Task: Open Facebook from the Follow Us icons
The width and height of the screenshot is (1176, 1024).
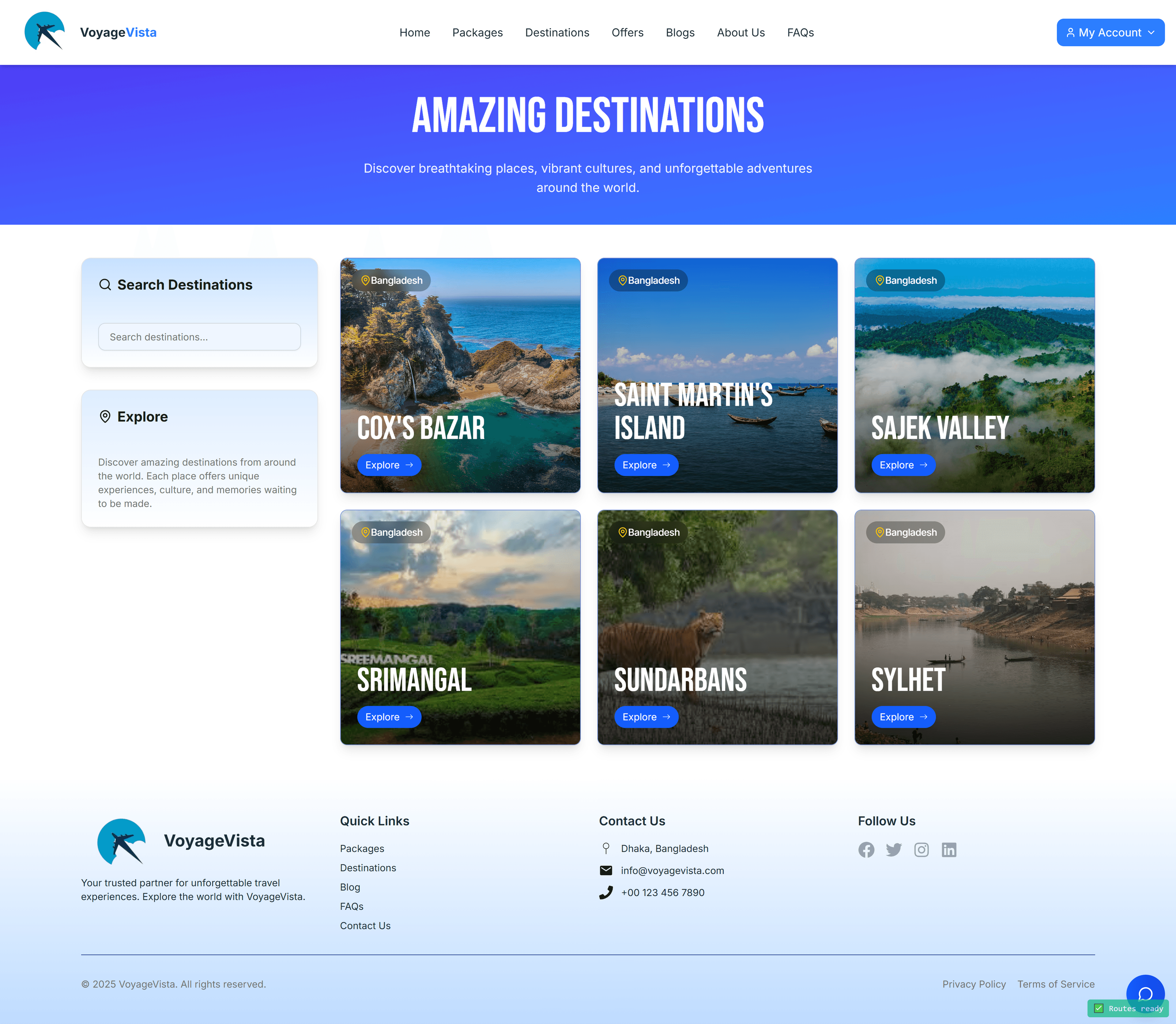Action: [x=866, y=850]
